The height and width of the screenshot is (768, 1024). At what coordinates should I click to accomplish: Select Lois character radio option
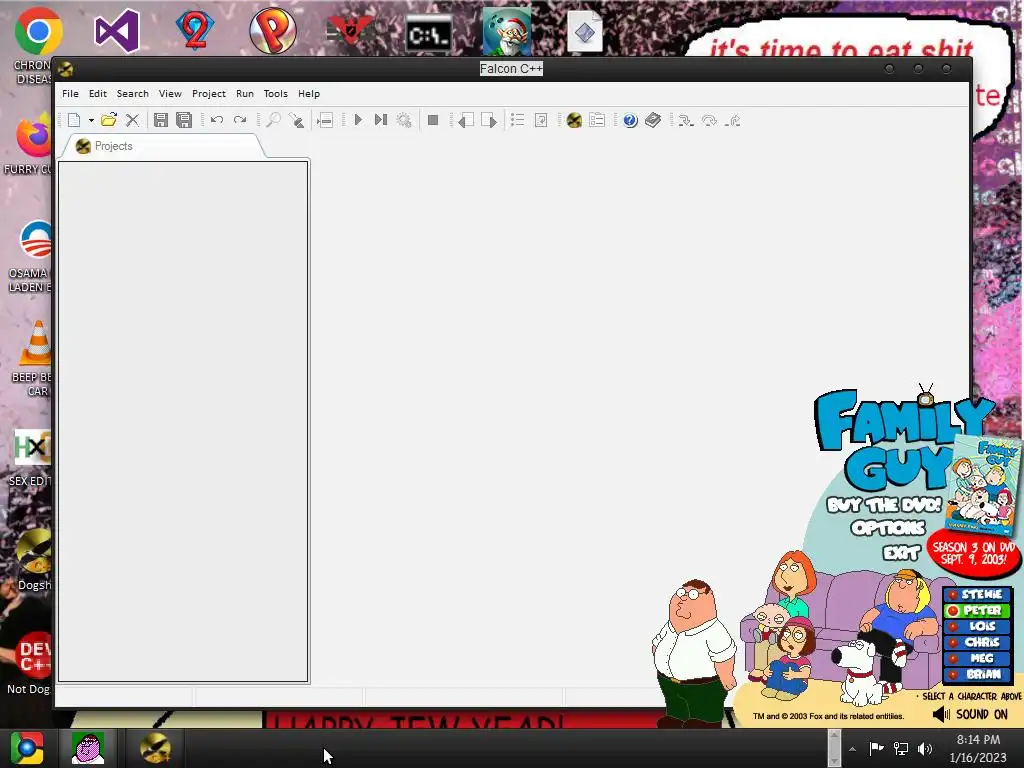click(978, 626)
